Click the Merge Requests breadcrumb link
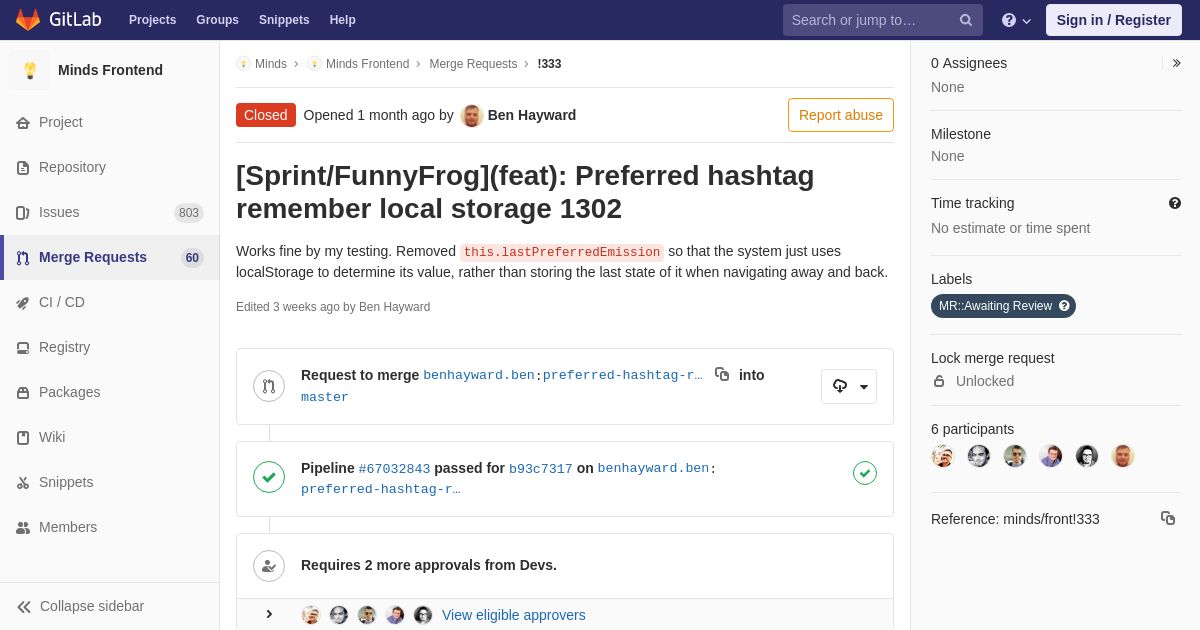Viewport: 1200px width, 630px height. coord(473,64)
